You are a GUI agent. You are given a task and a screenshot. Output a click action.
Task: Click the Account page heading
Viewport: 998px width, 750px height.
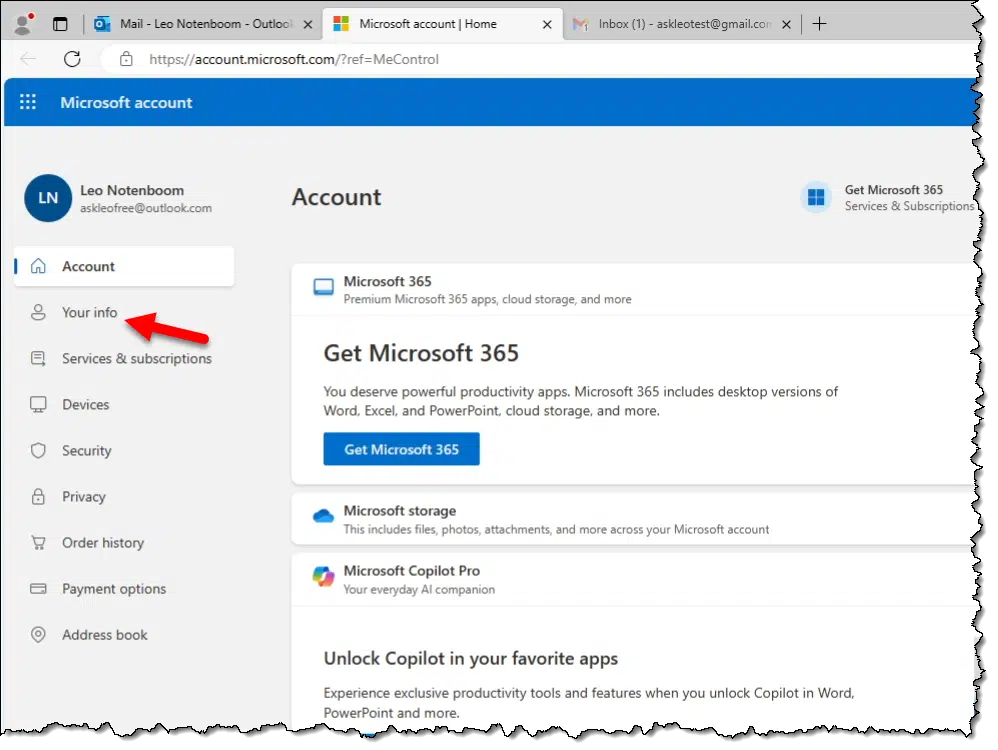coord(337,197)
